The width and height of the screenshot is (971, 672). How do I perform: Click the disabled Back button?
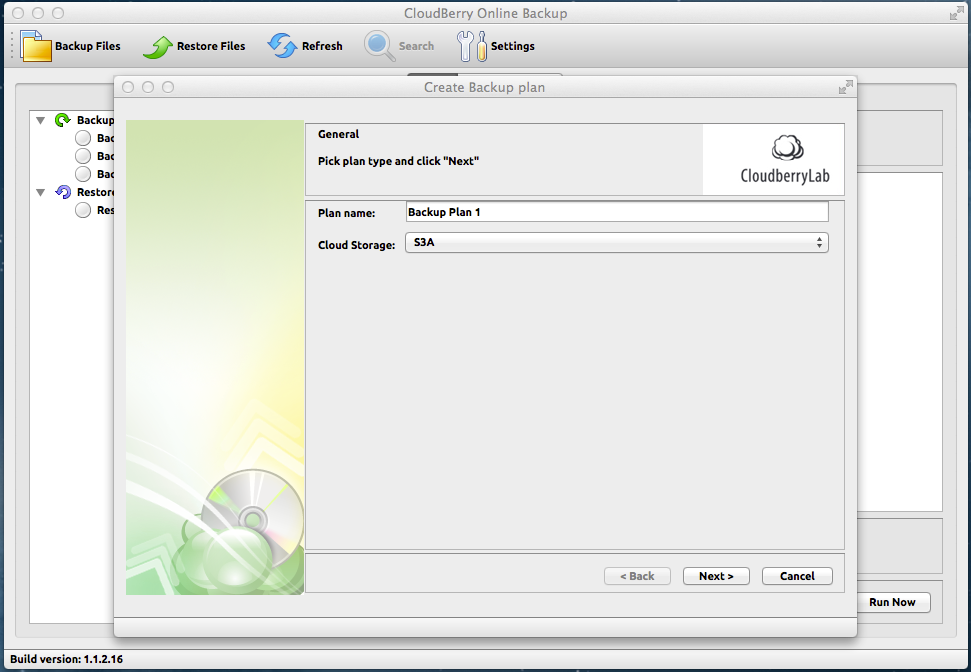point(637,576)
